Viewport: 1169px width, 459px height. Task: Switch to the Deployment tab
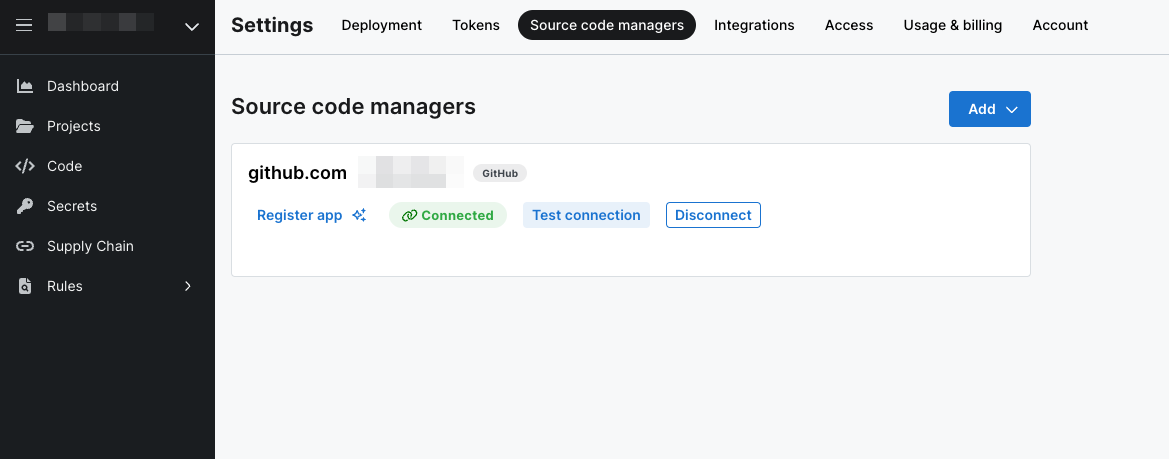[381, 25]
